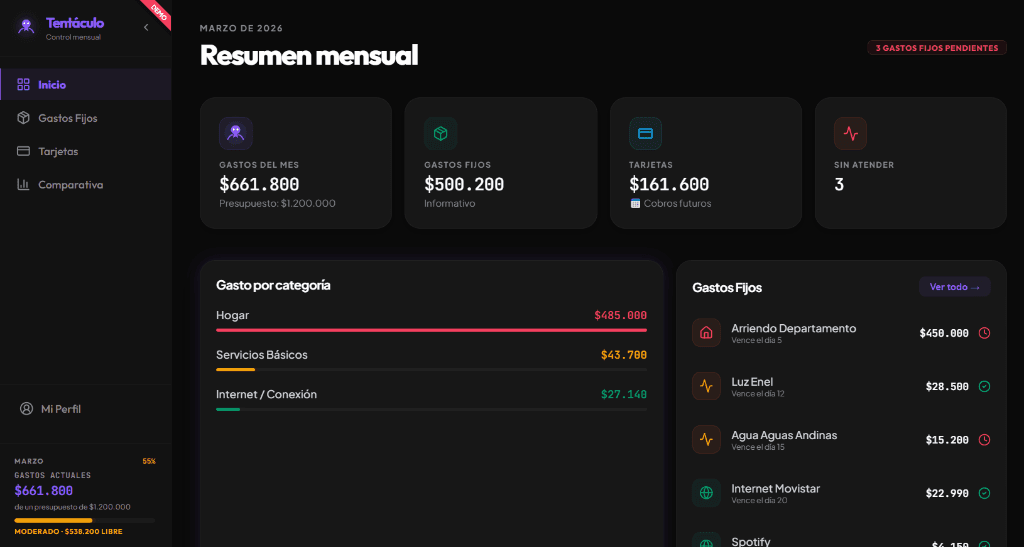Select the Internet Movistar expense name
Image resolution: width=1024 pixels, height=547 pixels.
click(x=775, y=489)
